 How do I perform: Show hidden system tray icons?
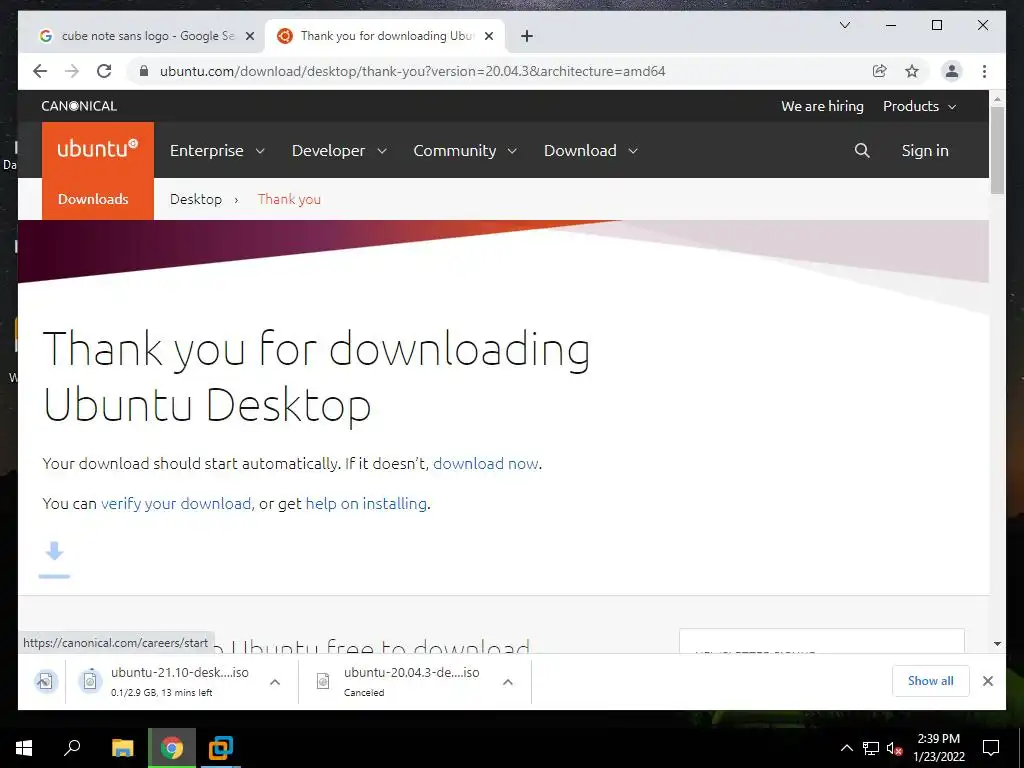(x=846, y=748)
